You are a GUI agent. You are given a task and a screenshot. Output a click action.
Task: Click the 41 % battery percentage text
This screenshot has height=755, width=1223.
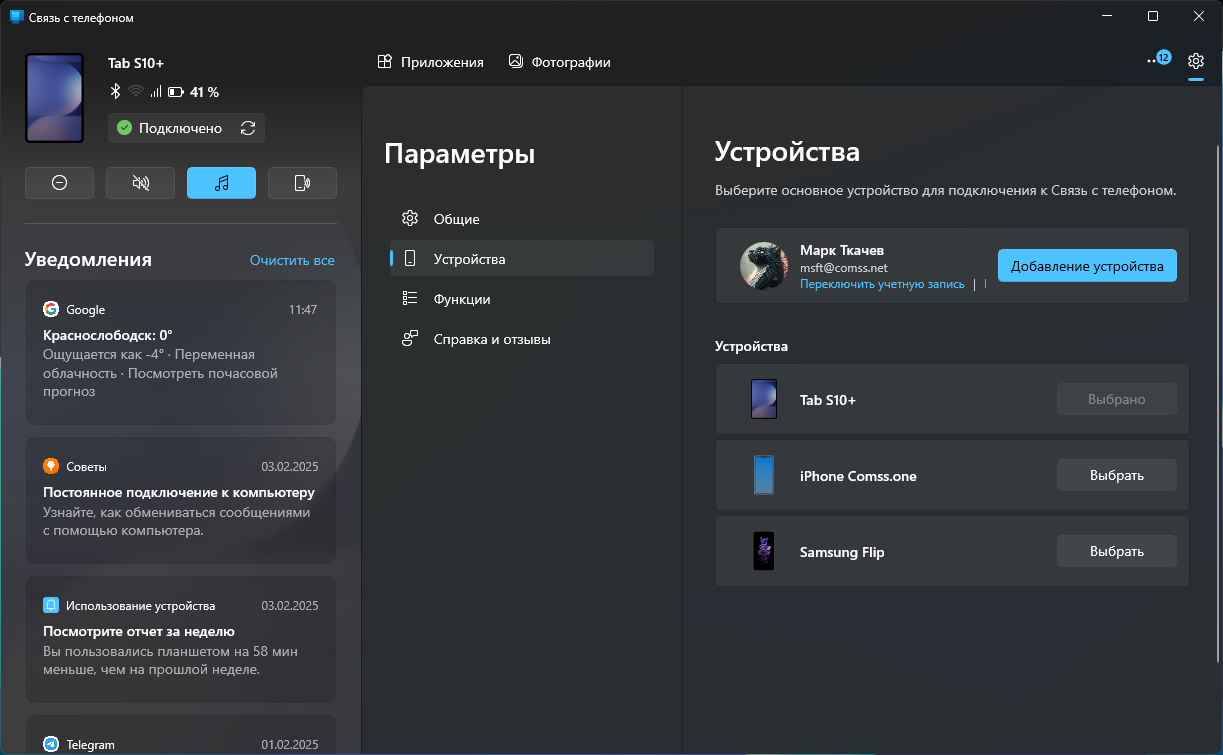click(204, 92)
